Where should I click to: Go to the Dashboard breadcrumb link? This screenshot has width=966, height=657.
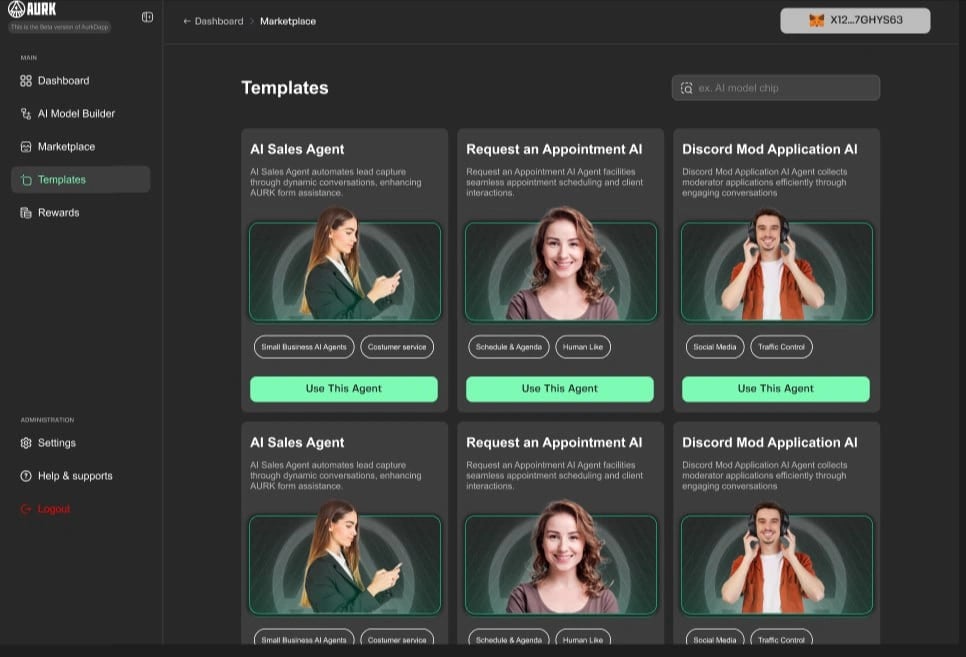[x=219, y=21]
